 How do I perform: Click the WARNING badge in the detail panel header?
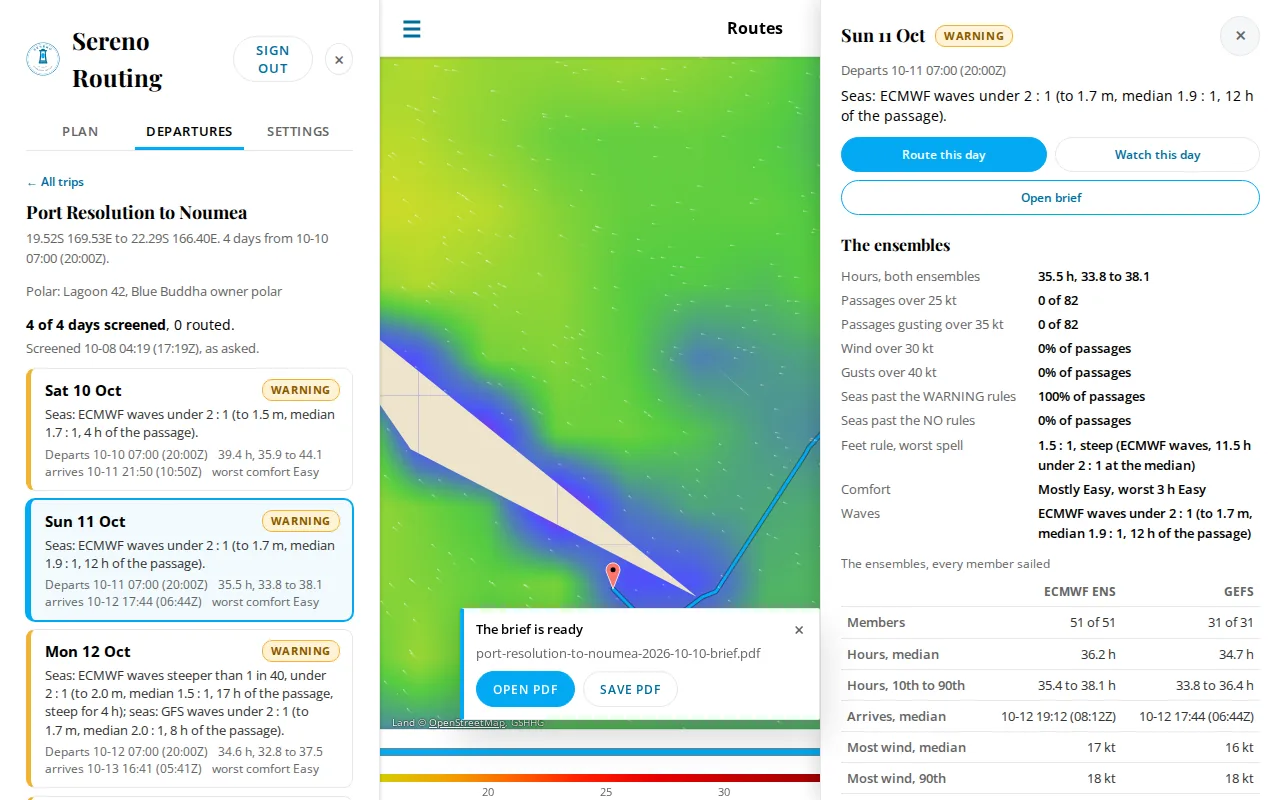click(x=974, y=36)
